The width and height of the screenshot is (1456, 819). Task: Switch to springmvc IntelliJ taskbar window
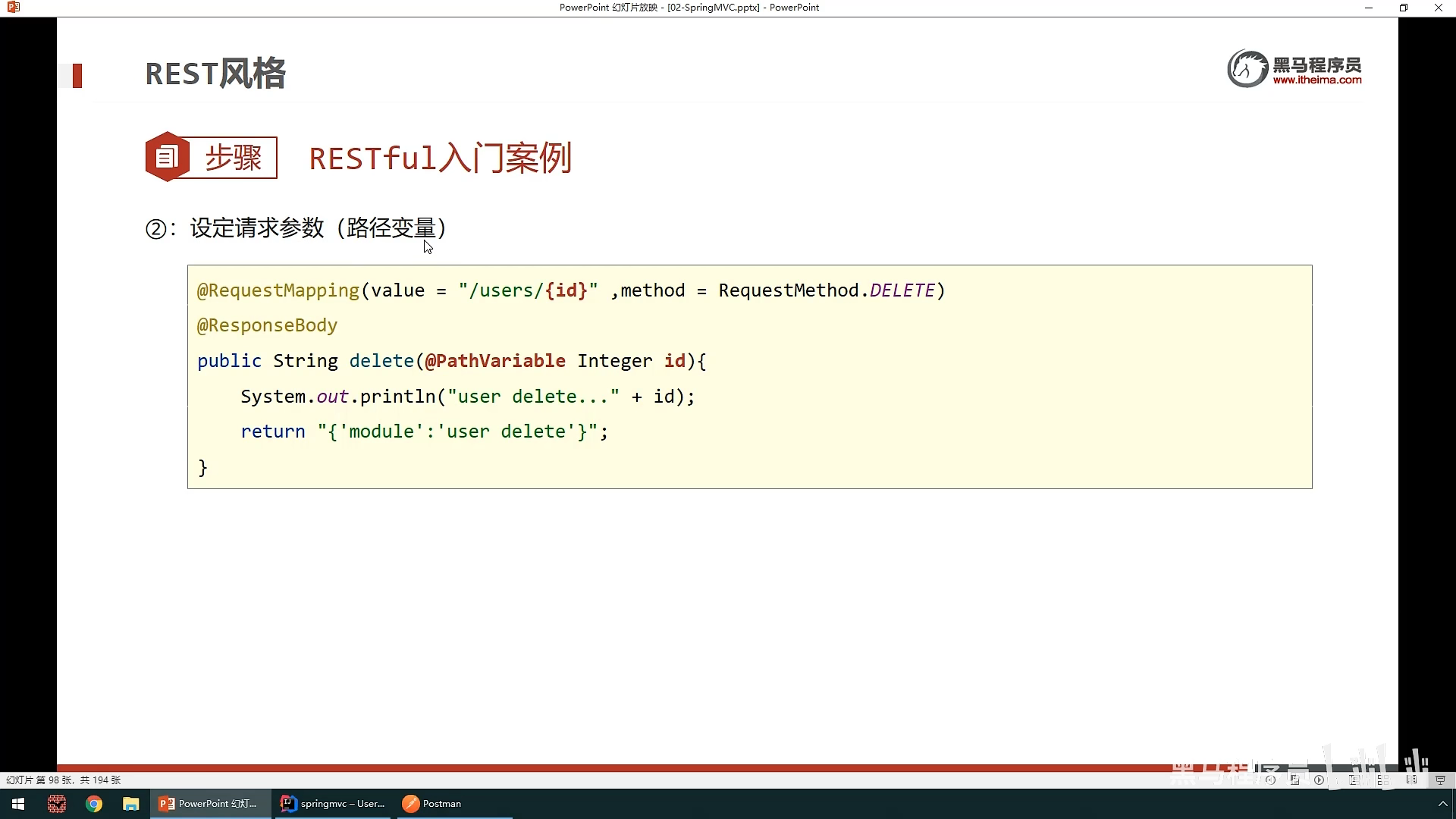[332, 804]
